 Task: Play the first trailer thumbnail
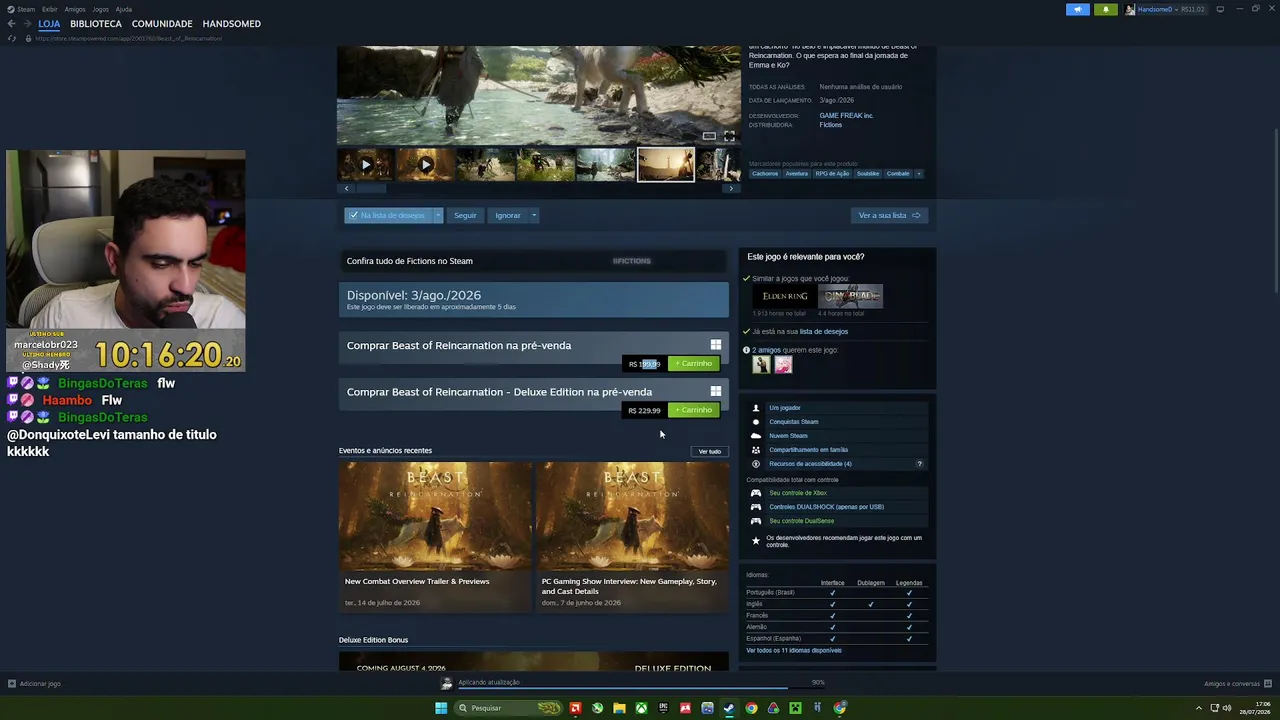pyautogui.click(x=366, y=165)
